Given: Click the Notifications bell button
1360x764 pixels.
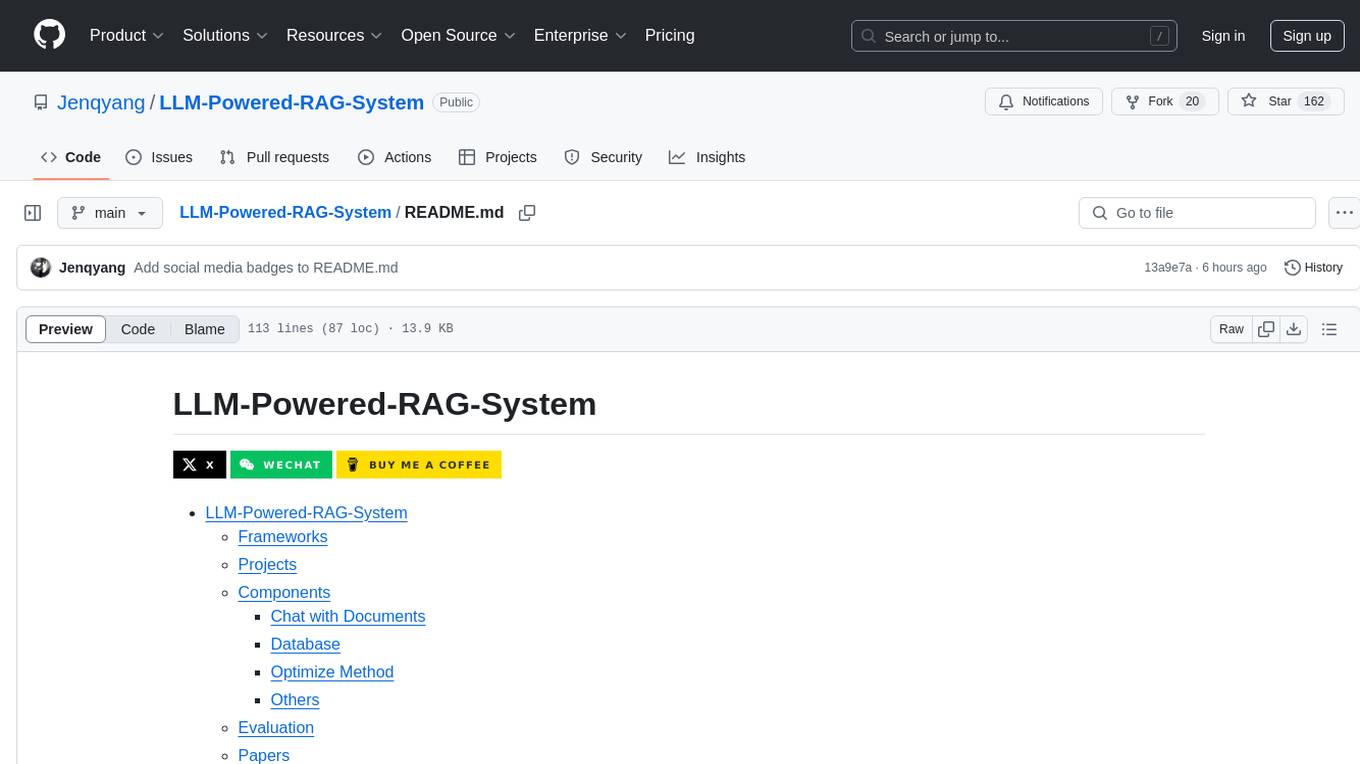Looking at the screenshot, I should (x=1044, y=102).
